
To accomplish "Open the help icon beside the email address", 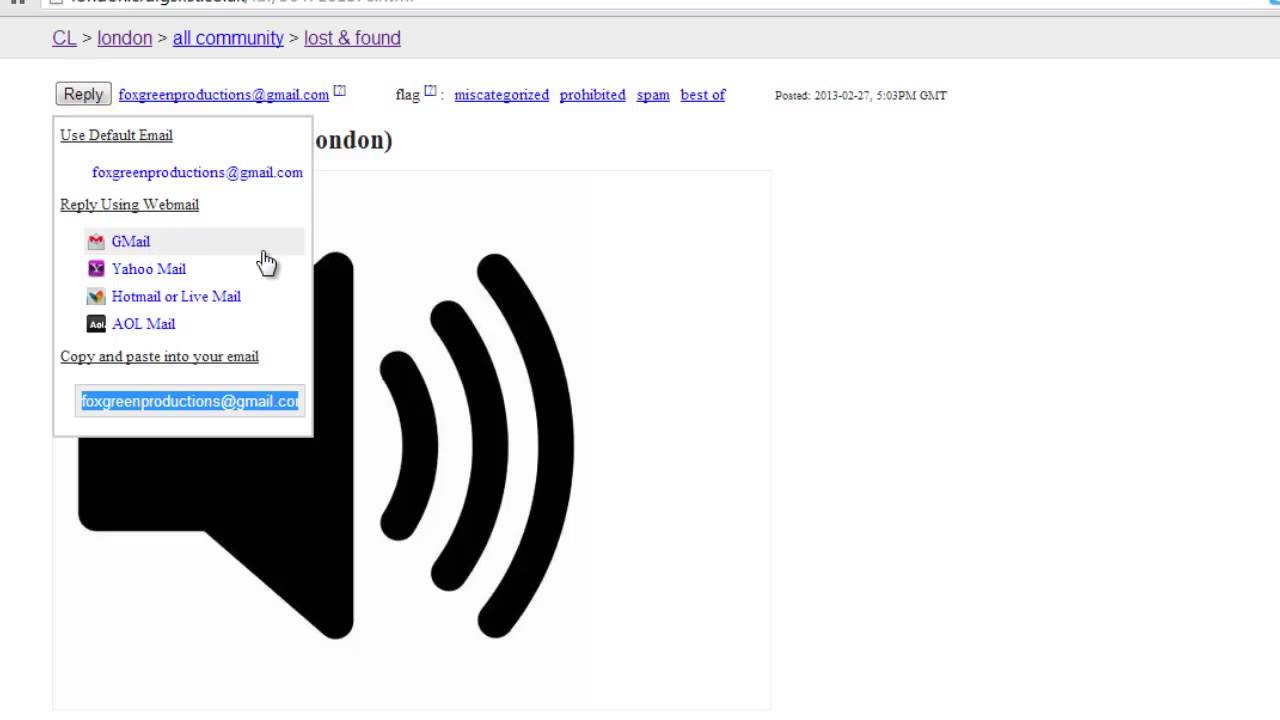I will (340, 91).
